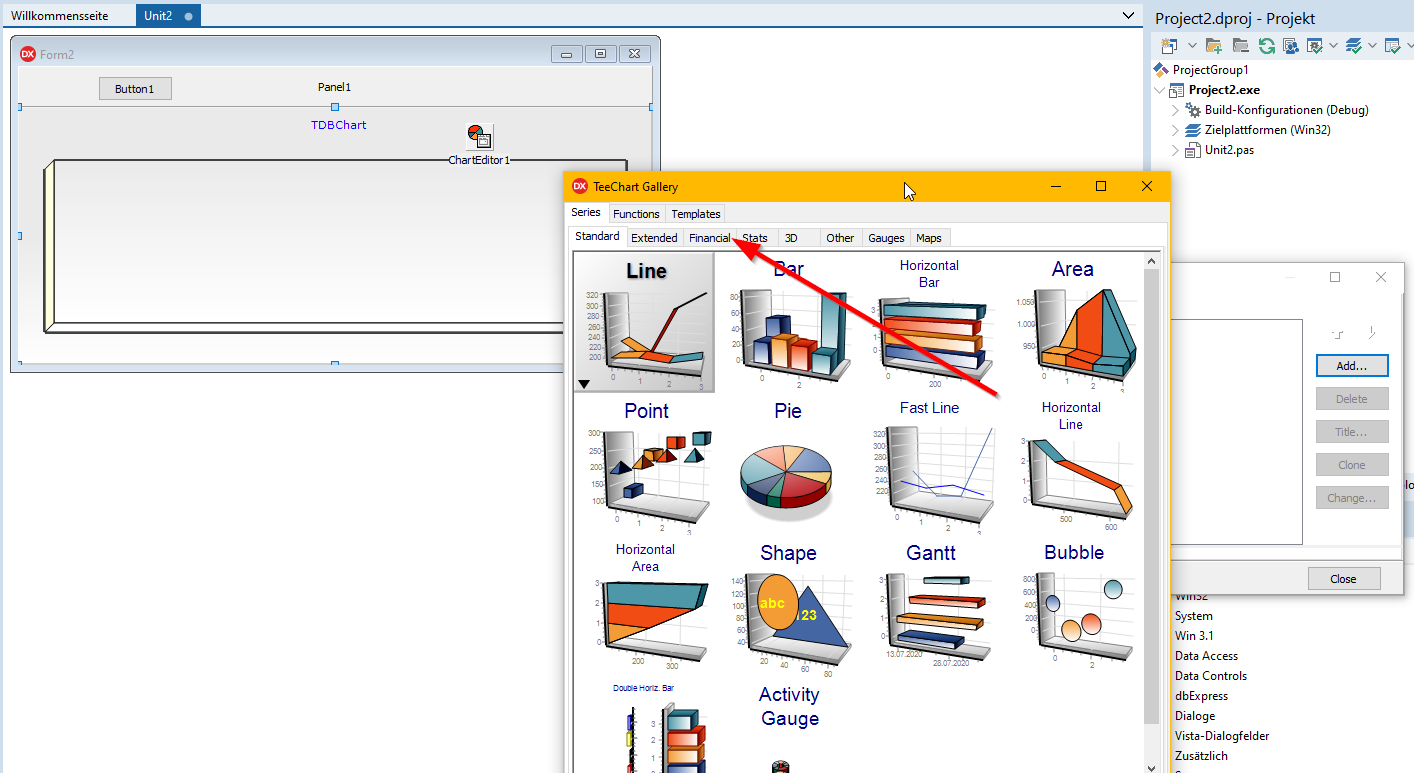This screenshot has width=1414, height=773.
Task: Pick the Horizontal Bar series type
Action: tap(929, 322)
